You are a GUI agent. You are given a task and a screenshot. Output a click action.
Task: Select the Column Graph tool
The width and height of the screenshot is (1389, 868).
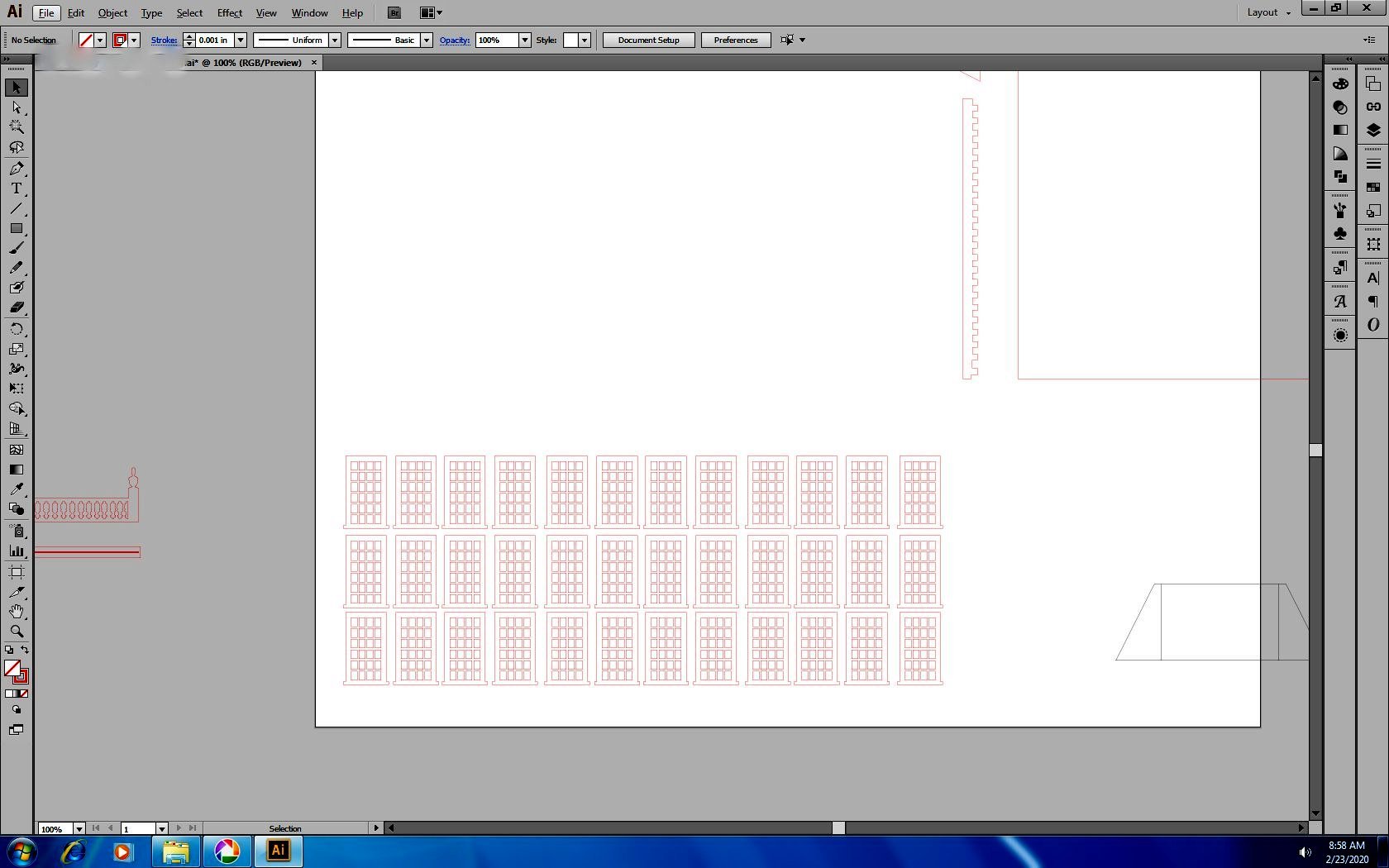[x=17, y=551]
